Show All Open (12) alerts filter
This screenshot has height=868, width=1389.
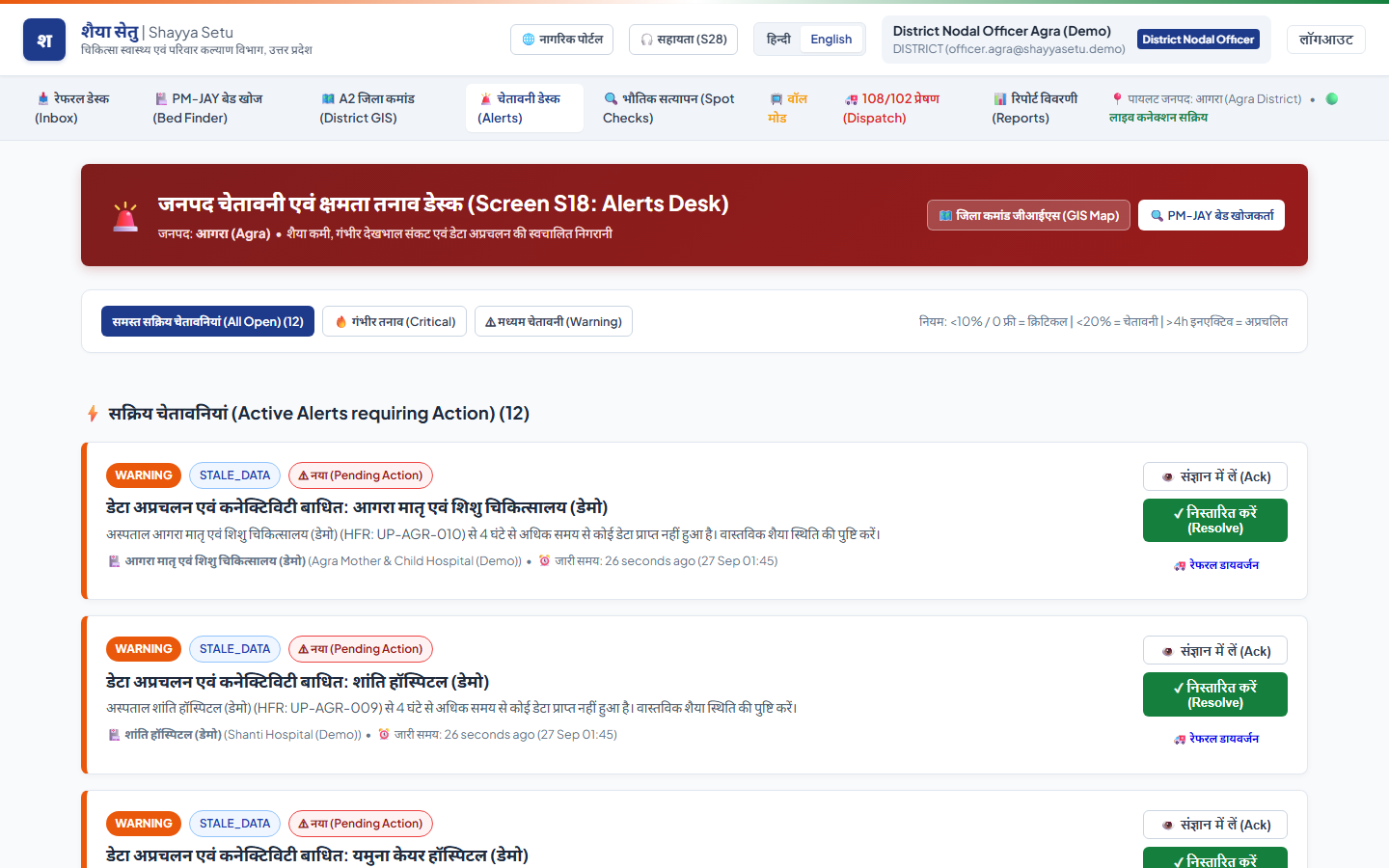point(207,321)
